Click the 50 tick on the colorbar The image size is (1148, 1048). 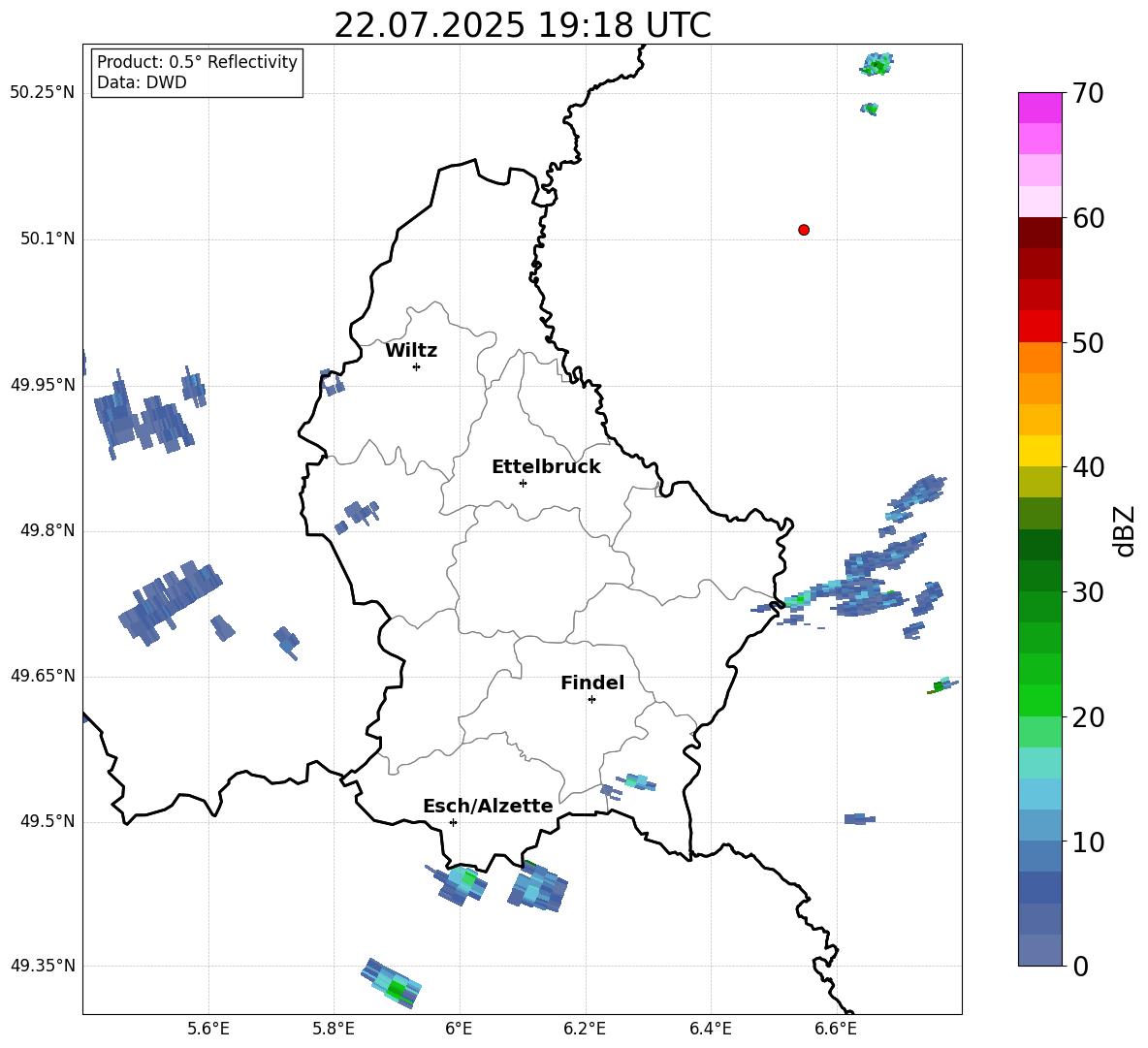[x=1088, y=343]
